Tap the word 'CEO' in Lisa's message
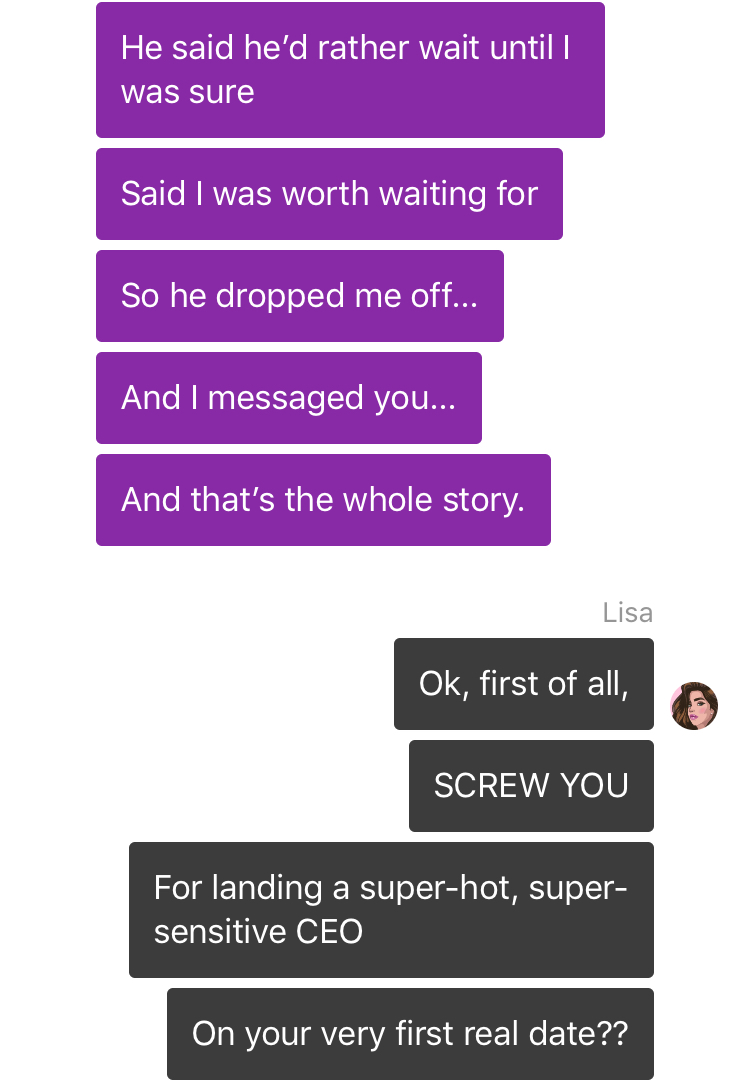 329,932
